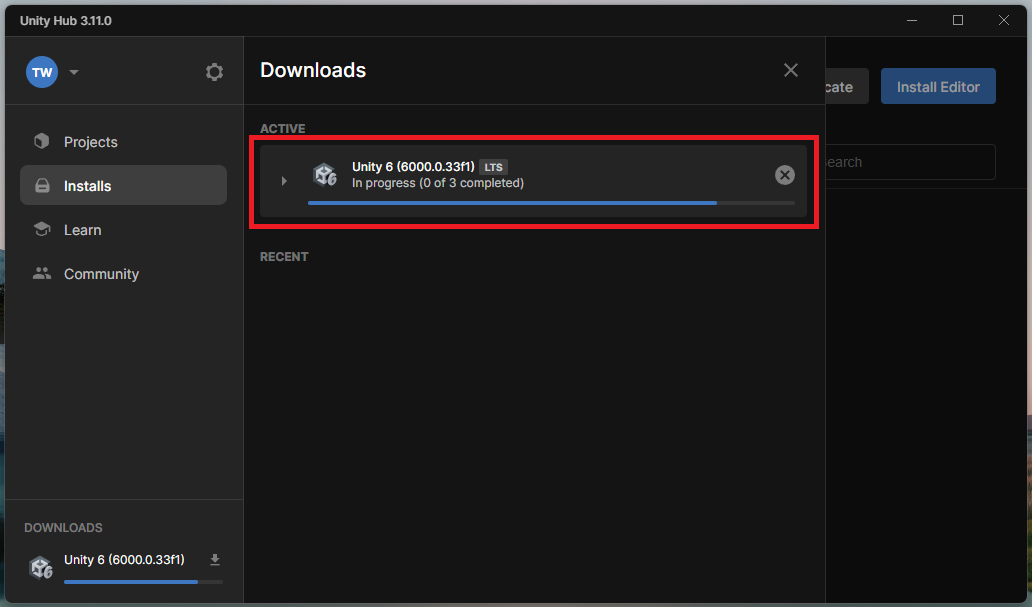This screenshot has width=1032, height=607.
Task: Click the Learn graduation cap icon
Action: click(x=42, y=230)
